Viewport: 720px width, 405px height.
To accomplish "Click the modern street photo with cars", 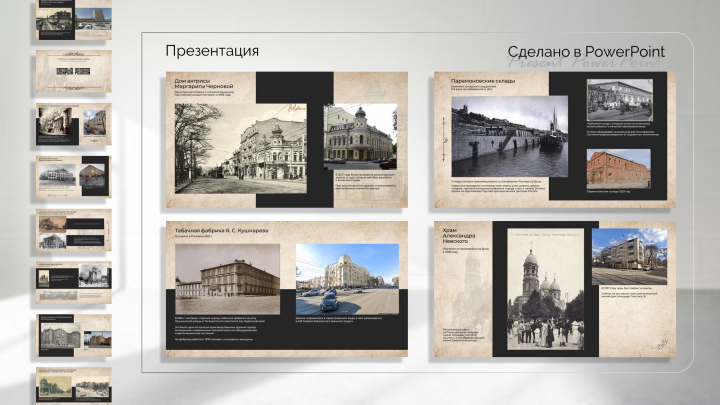I will pos(347,279).
